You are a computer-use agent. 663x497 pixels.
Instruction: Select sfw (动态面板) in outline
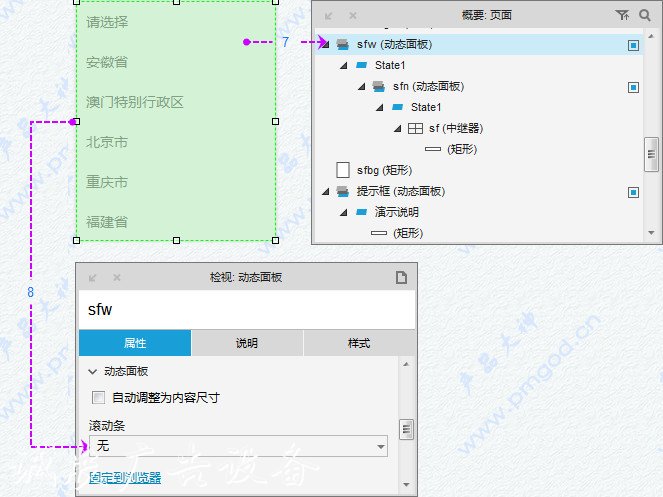point(395,44)
